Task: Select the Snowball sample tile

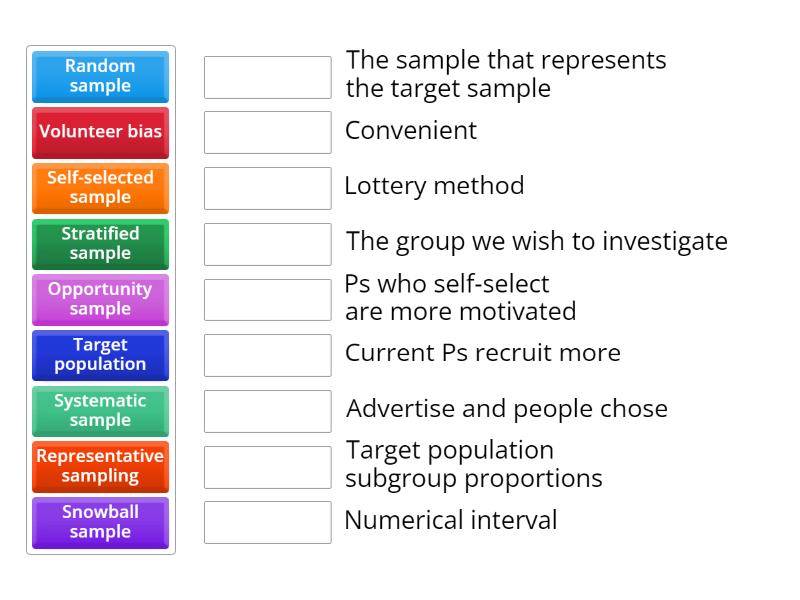Action: [100, 522]
